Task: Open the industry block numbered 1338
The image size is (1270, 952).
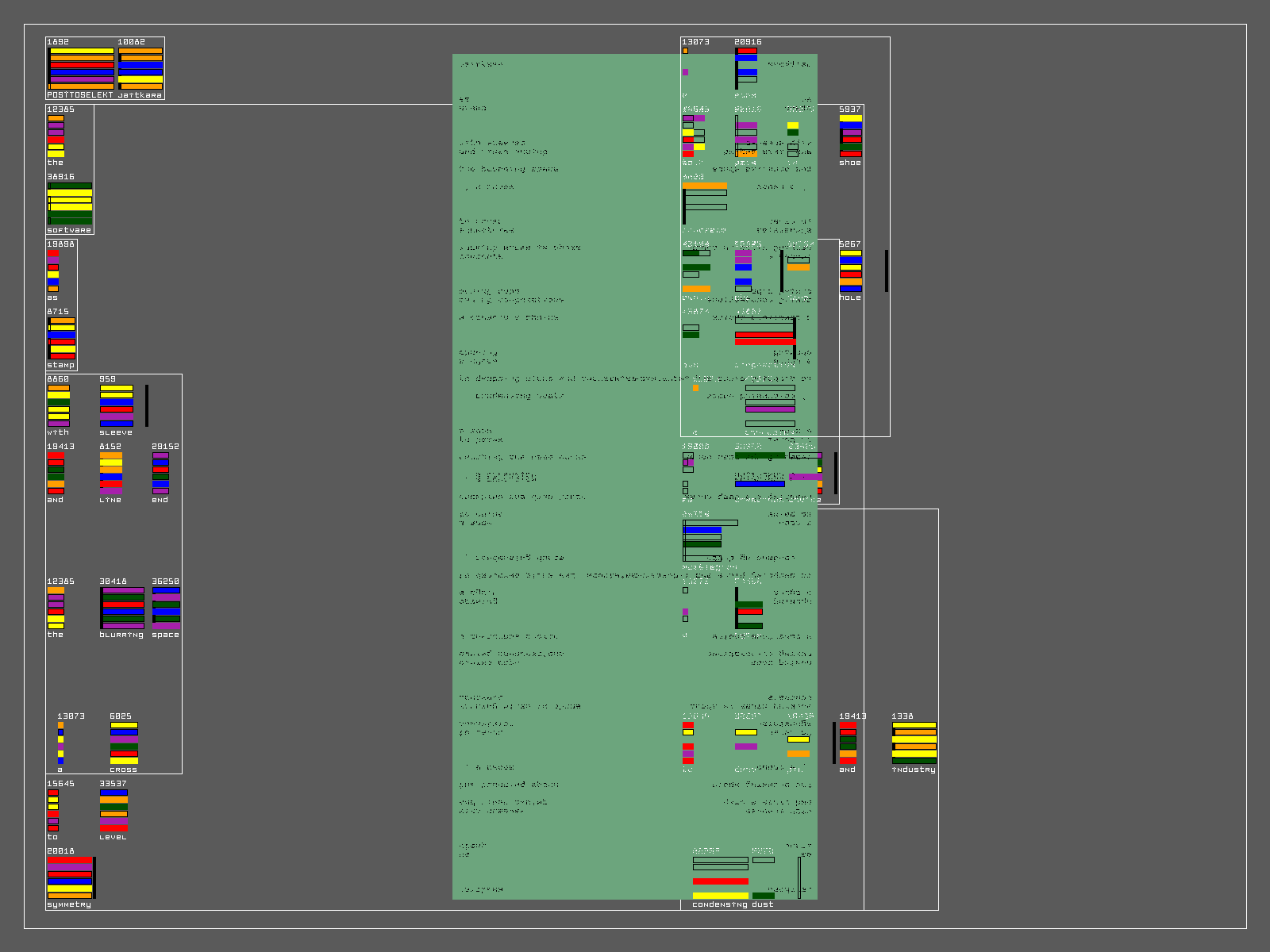Action: tap(914, 743)
